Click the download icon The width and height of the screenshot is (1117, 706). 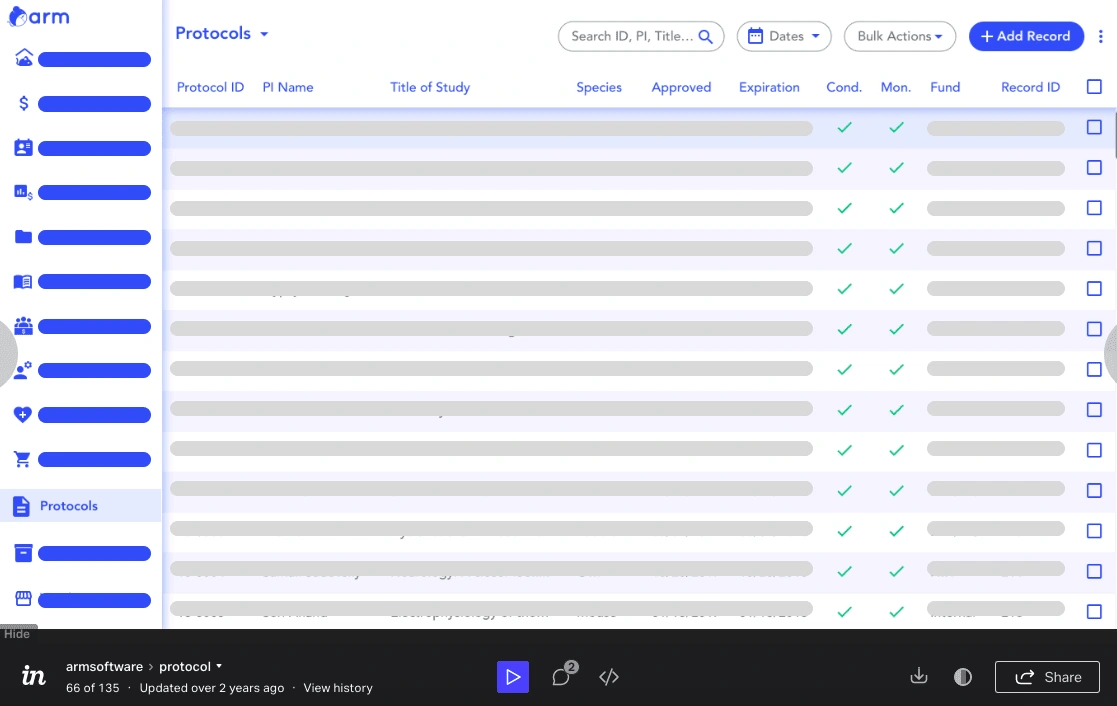click(919, 676)
